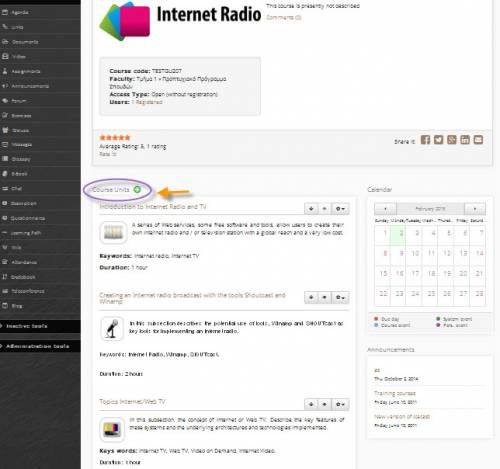Share the course on Twitter
This screenshot has height=469, width=500.
438,140
